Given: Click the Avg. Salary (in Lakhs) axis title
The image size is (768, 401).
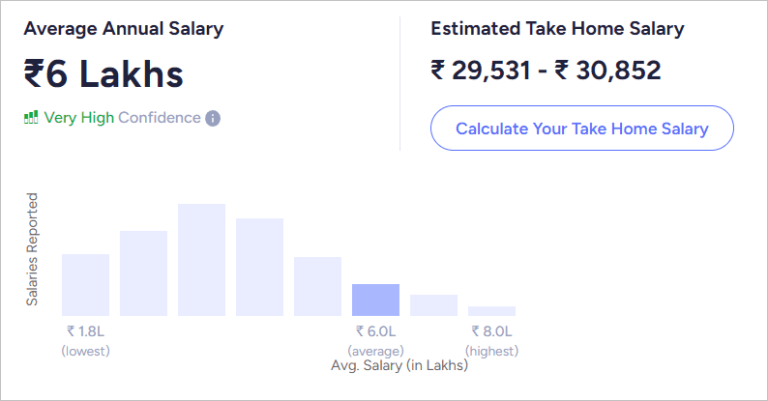Looking at the screenshot, I should pyautogui.click(x=399, y=365).
